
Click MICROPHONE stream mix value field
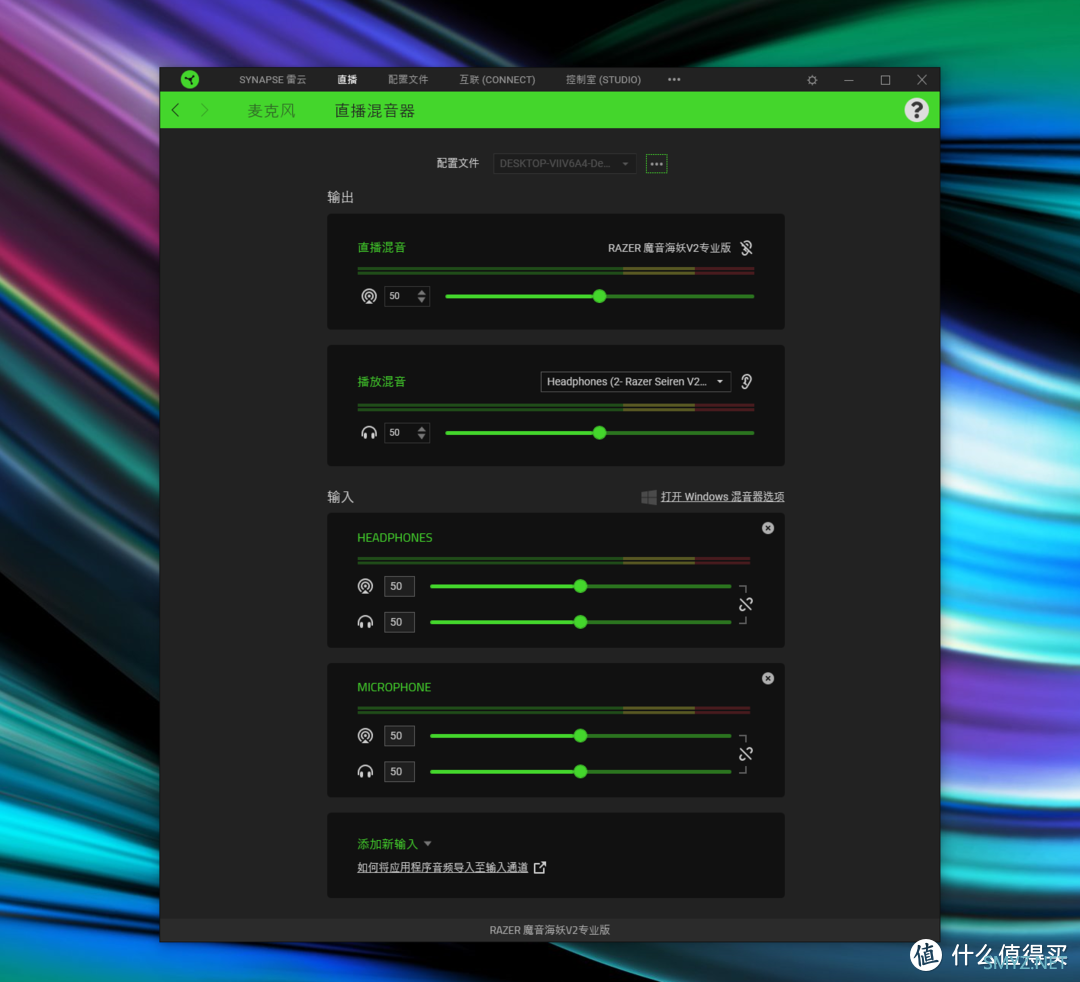399,735
